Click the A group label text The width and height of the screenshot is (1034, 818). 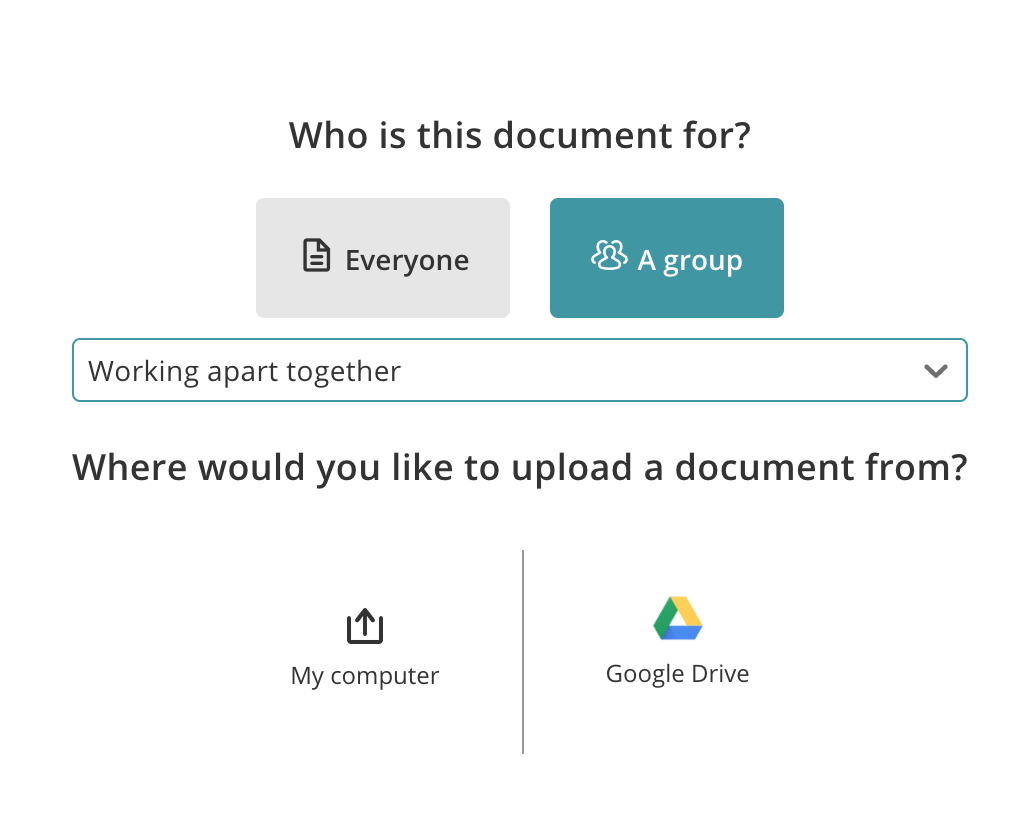coord(690,261)
